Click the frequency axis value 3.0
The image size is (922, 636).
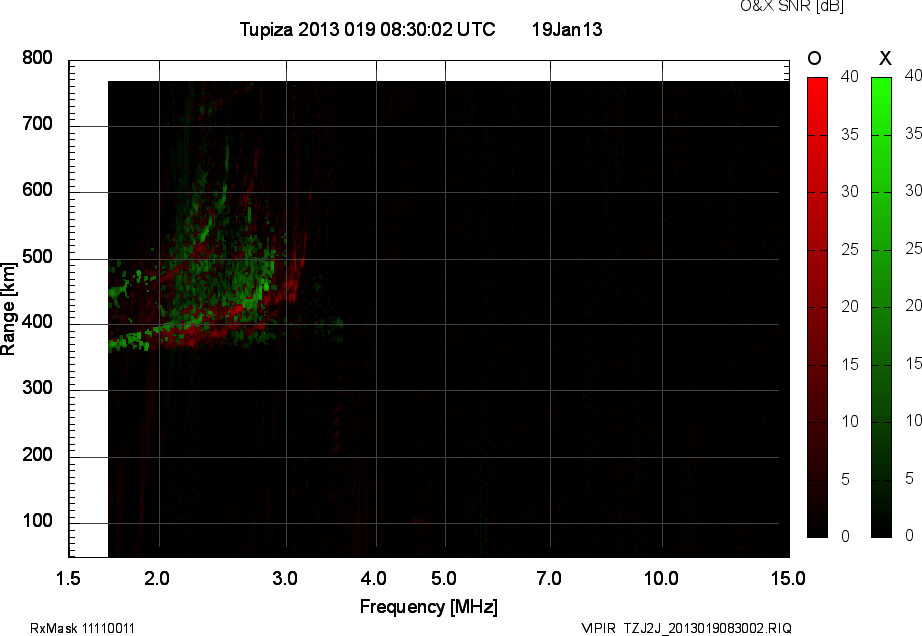pos(285,578)
